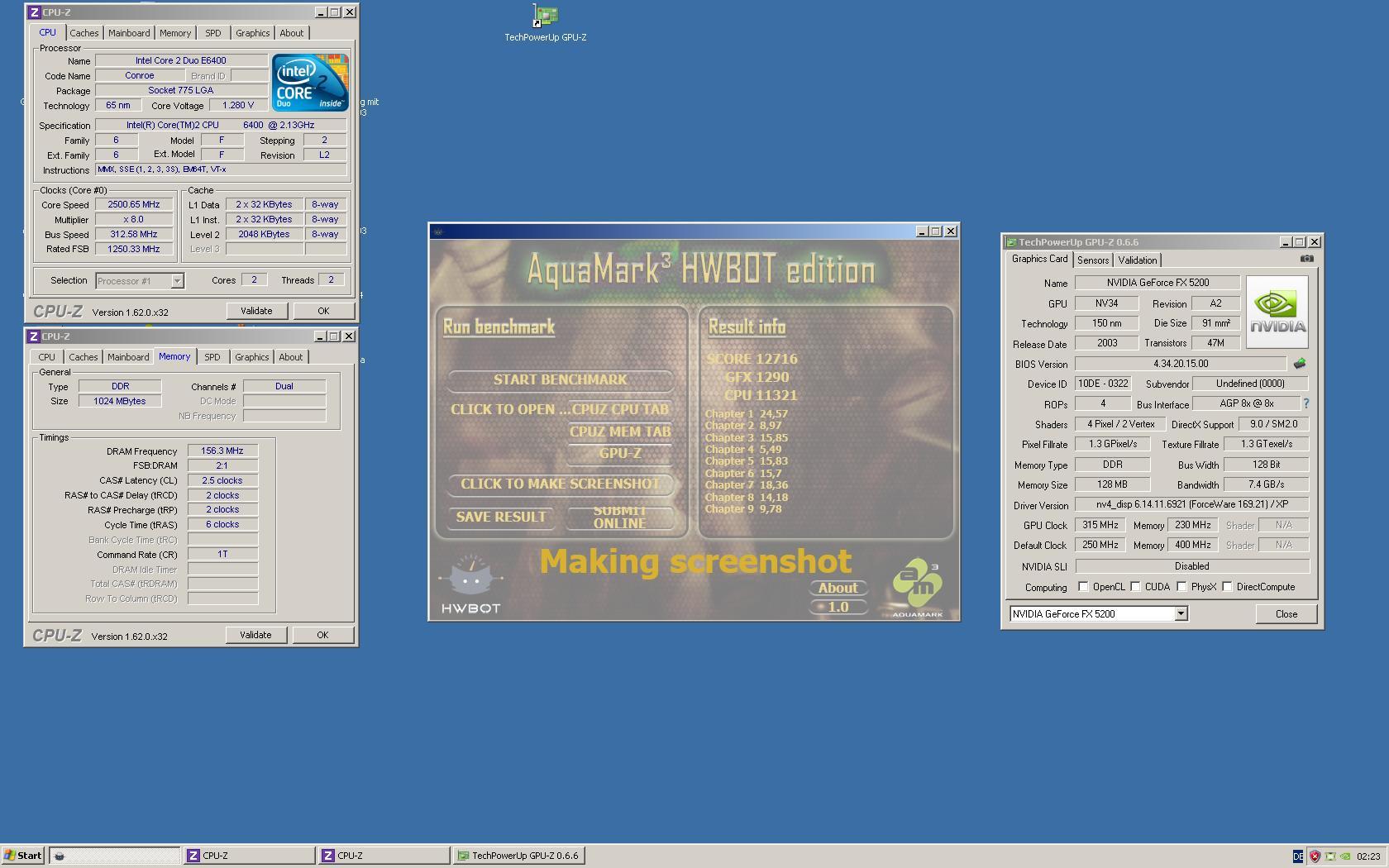Click the GPU-Z button in AquaMark
The height and width of the screenshot is (868, 1389).
tap(619, 453)
